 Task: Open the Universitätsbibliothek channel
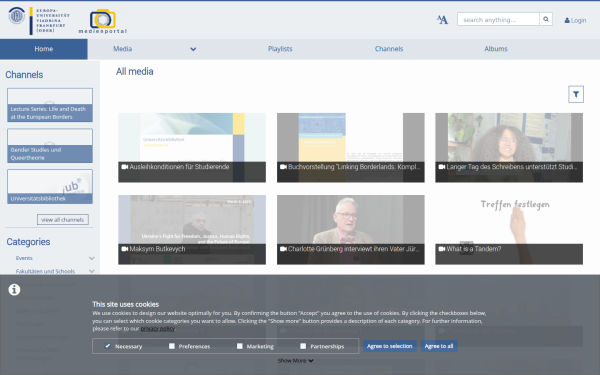click(50, 187)
